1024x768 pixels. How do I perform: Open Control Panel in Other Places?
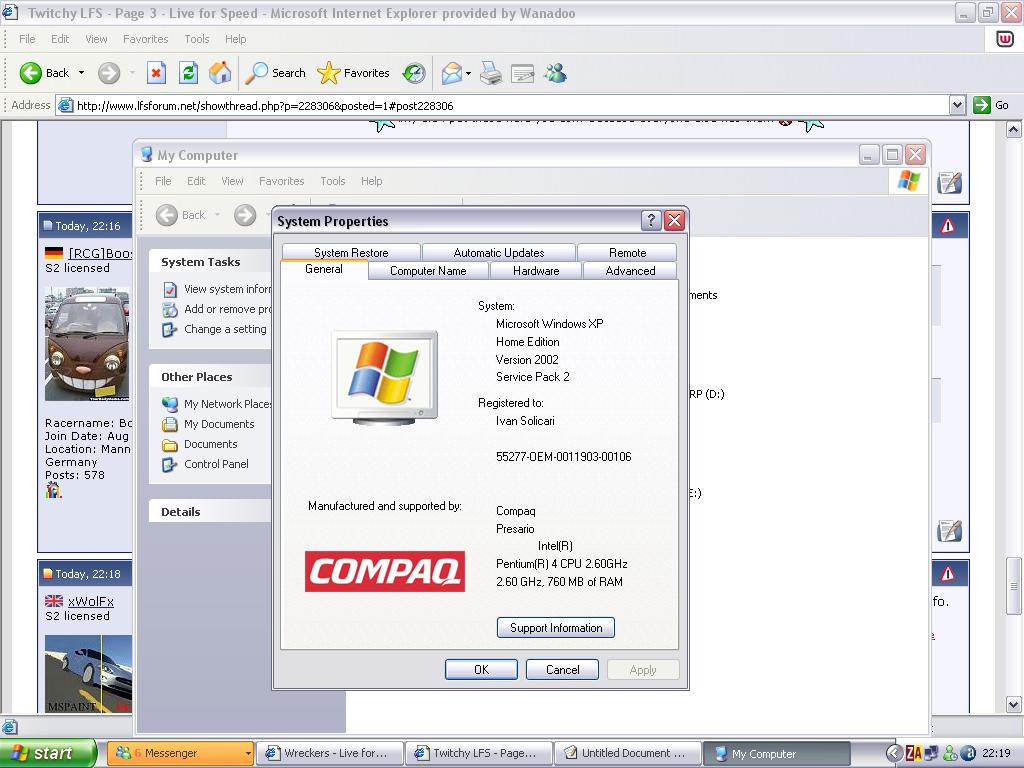(x=205, y=464)
